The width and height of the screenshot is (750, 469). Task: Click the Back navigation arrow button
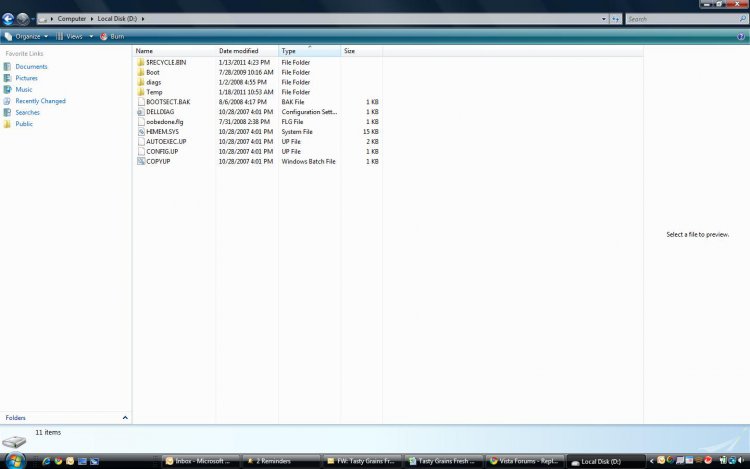(x=8, y=18)
